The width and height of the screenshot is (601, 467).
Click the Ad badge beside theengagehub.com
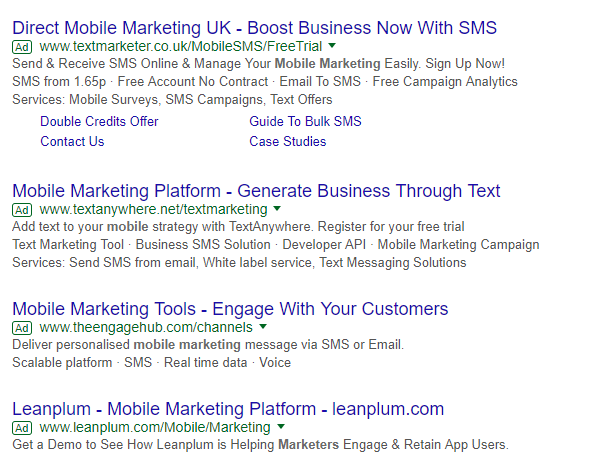click(22, 328)
